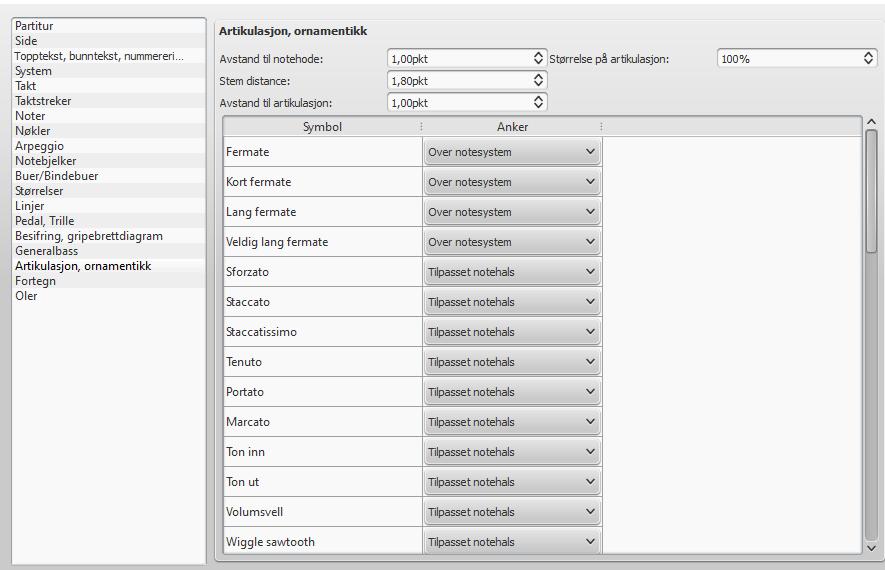Click the table scrollbar up arrow
The height and width of the screenshot is (570, 885).
871,122
